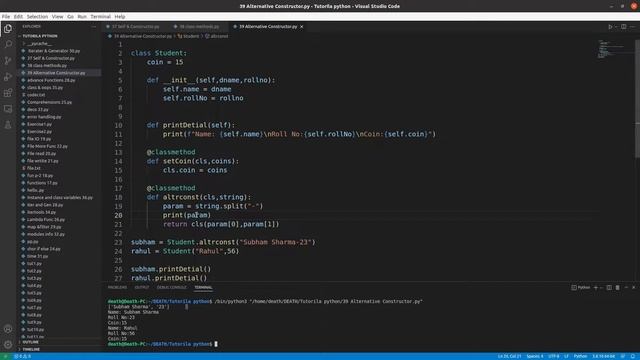Open the Source Control view
640x360 pixels.
click(x=8, y=61)
